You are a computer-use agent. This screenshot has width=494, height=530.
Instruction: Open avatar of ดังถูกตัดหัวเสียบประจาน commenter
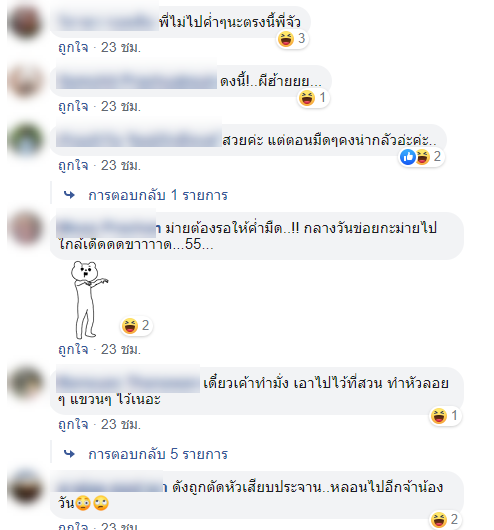tap(25, 487)
